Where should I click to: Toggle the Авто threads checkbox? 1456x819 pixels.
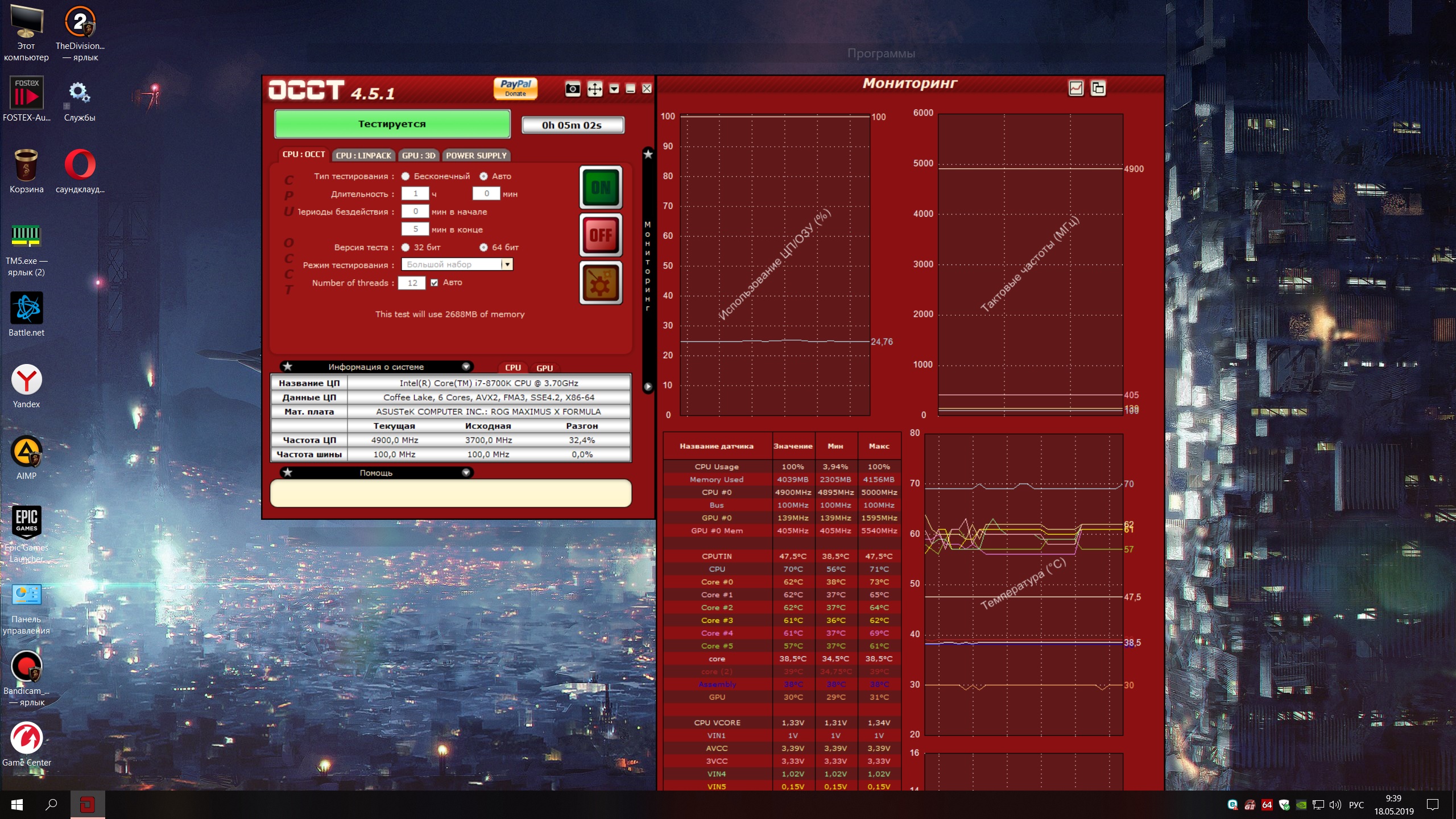coord(435,283)
